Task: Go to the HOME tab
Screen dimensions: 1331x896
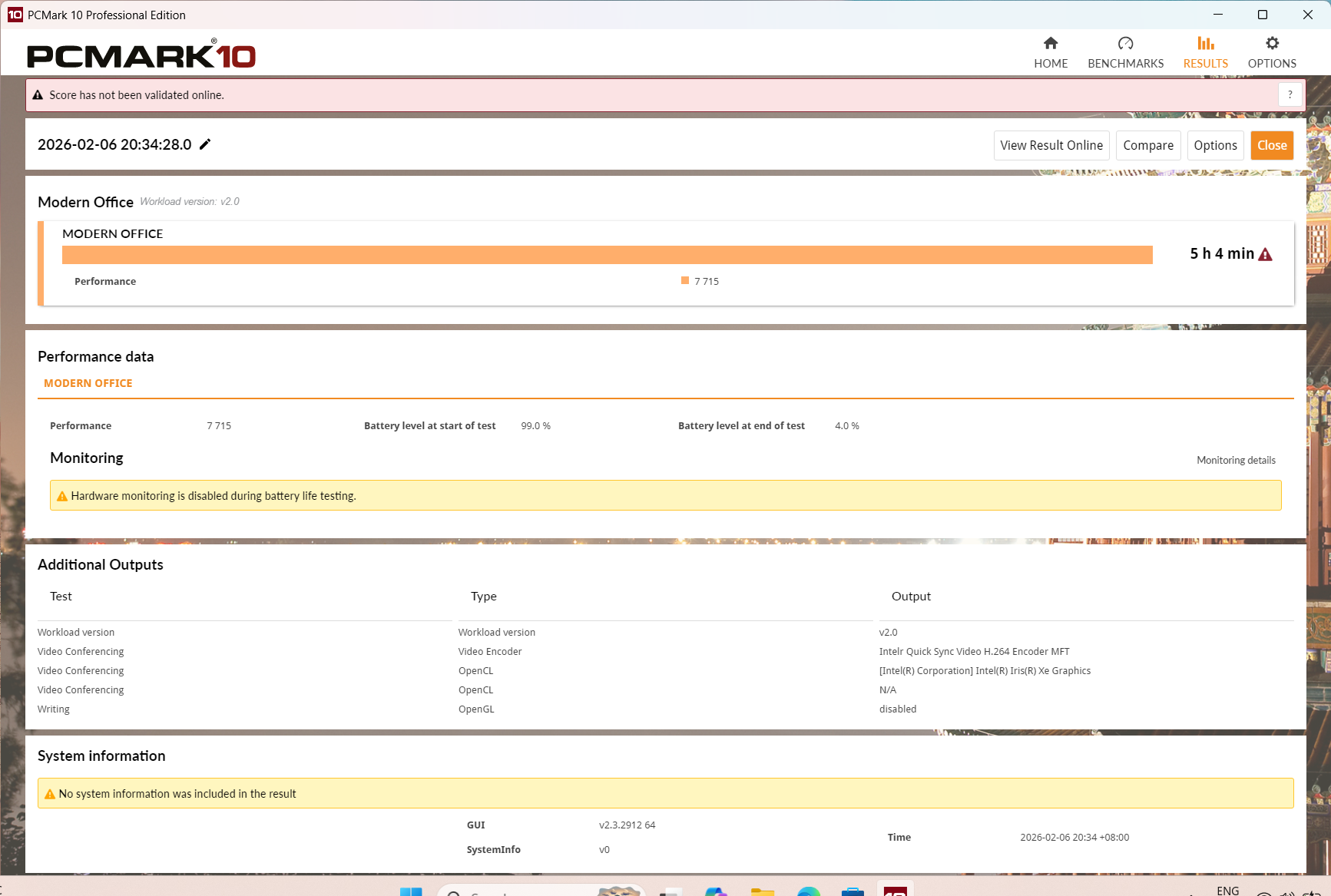Action: [x=1051, y=53]
